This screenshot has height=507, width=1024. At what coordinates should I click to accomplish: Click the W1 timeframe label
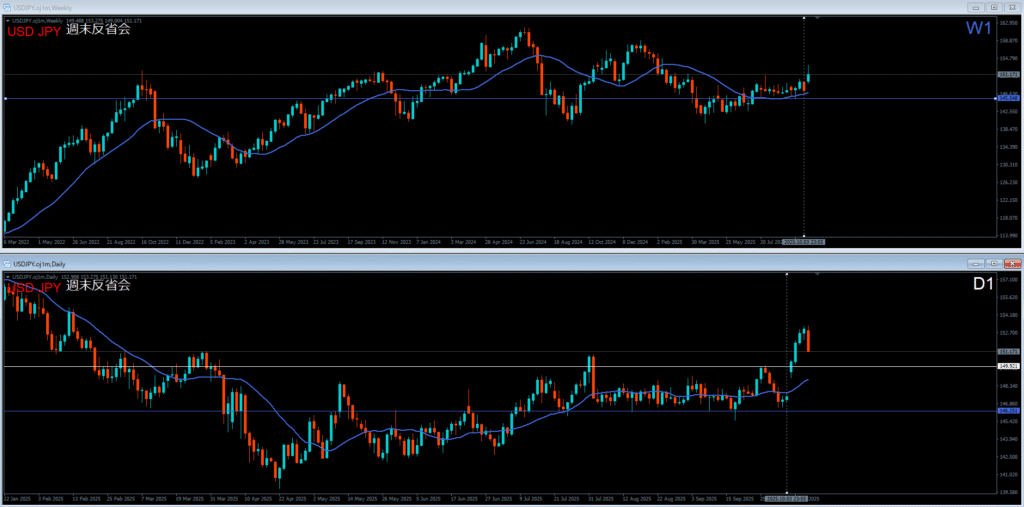point(979,29)
